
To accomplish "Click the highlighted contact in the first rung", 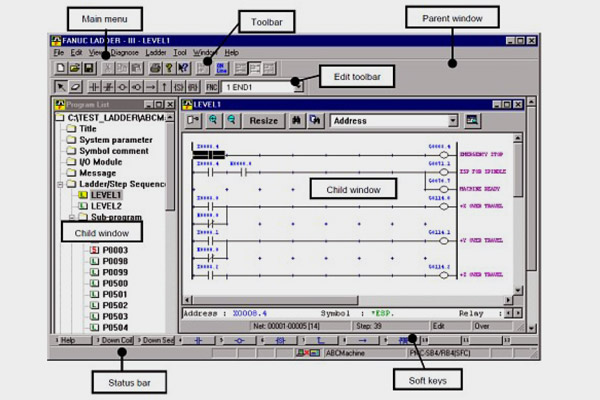I will 209,155.
